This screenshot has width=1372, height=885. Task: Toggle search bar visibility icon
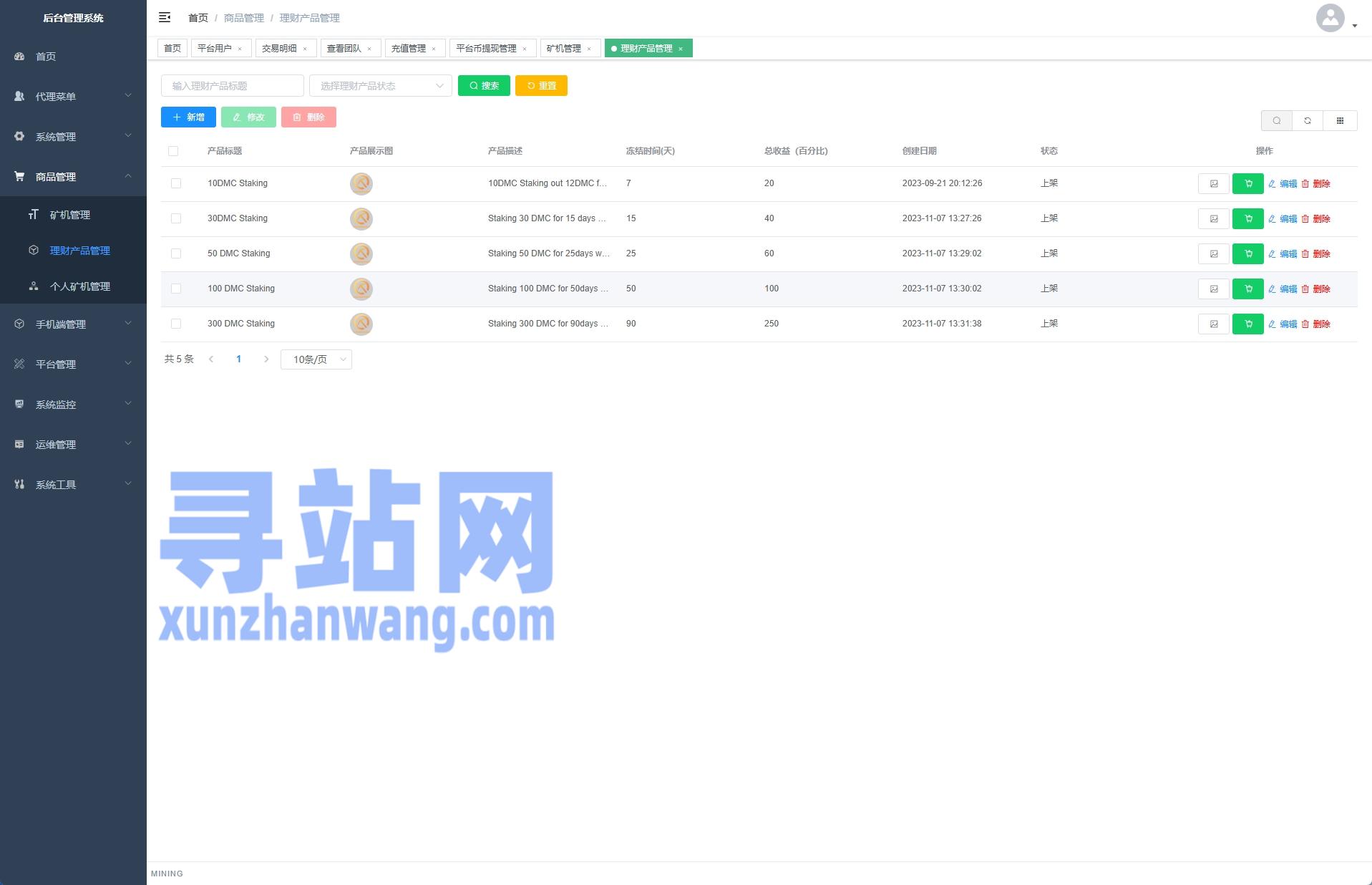click(1276, 120)
